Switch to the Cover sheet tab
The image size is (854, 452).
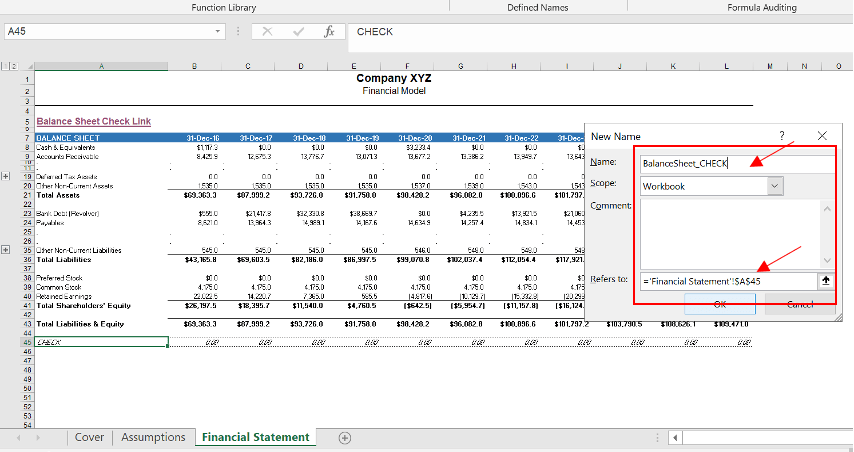[x=89, y=437]
